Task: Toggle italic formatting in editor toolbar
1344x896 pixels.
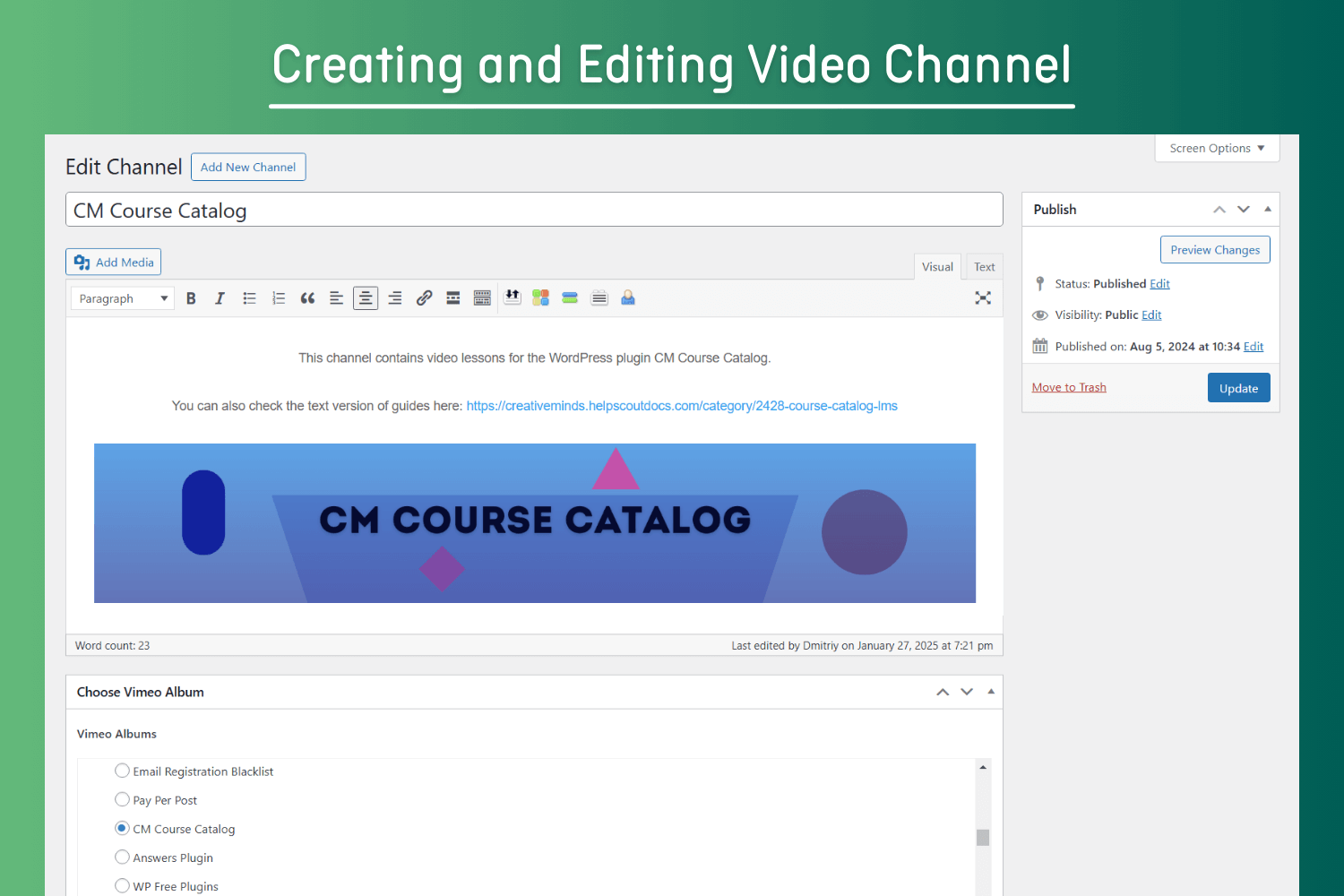Action: (220, 298)
